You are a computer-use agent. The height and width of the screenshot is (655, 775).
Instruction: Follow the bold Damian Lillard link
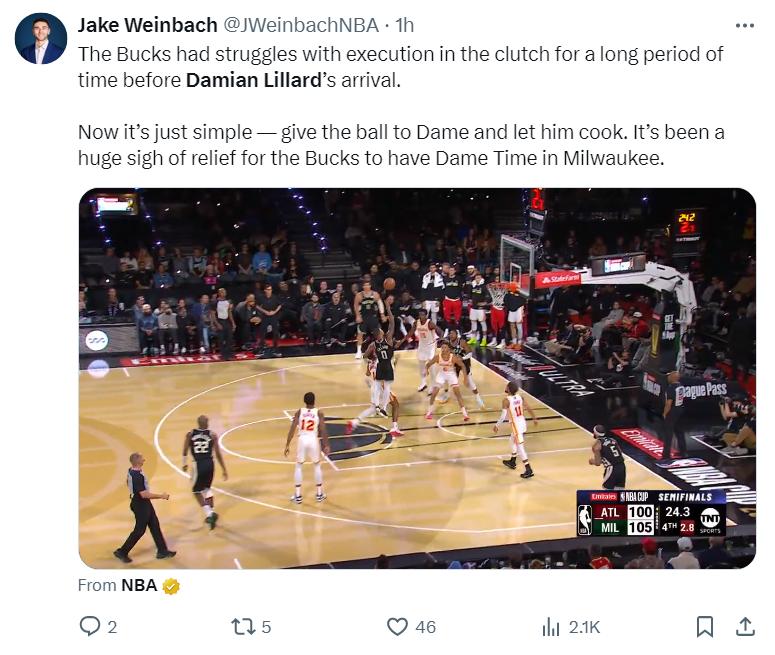[x=254, y=80]
